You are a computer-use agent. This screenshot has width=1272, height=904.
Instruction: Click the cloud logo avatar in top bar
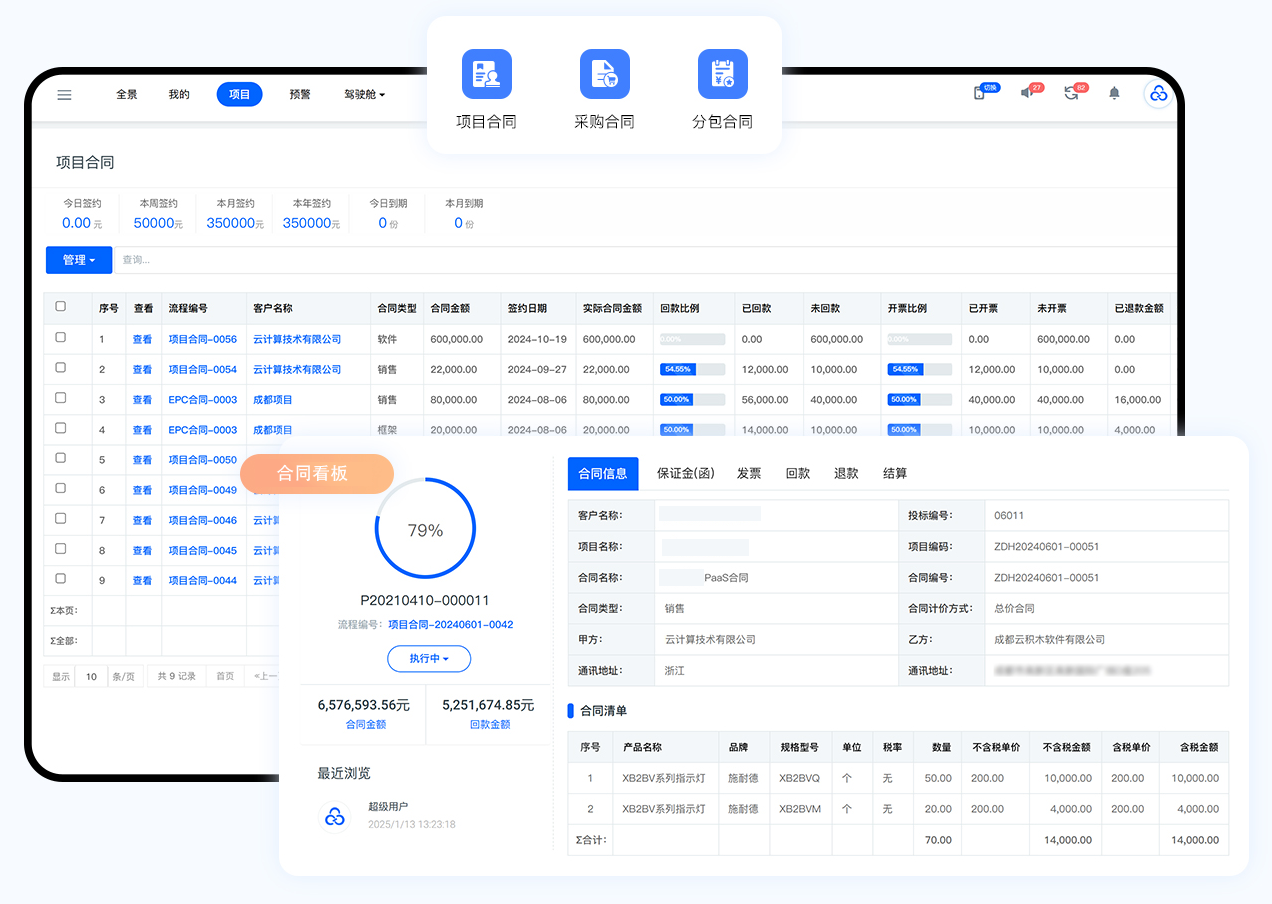[1159, 94]
